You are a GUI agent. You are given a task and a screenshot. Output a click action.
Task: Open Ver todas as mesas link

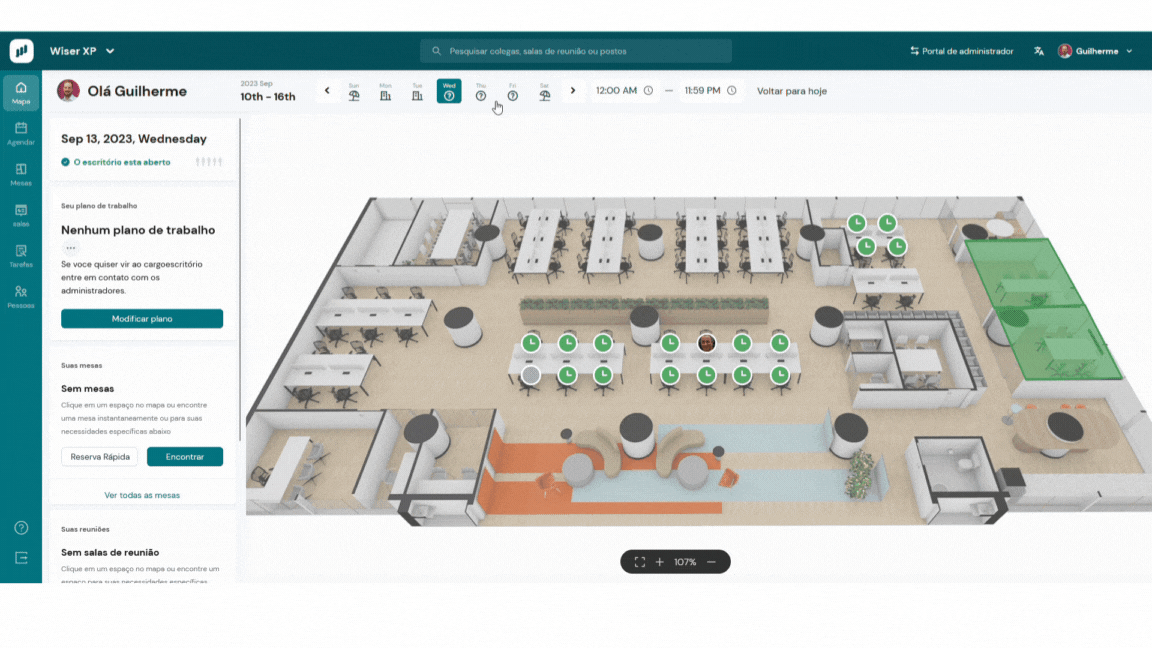(x=142, y=495)
